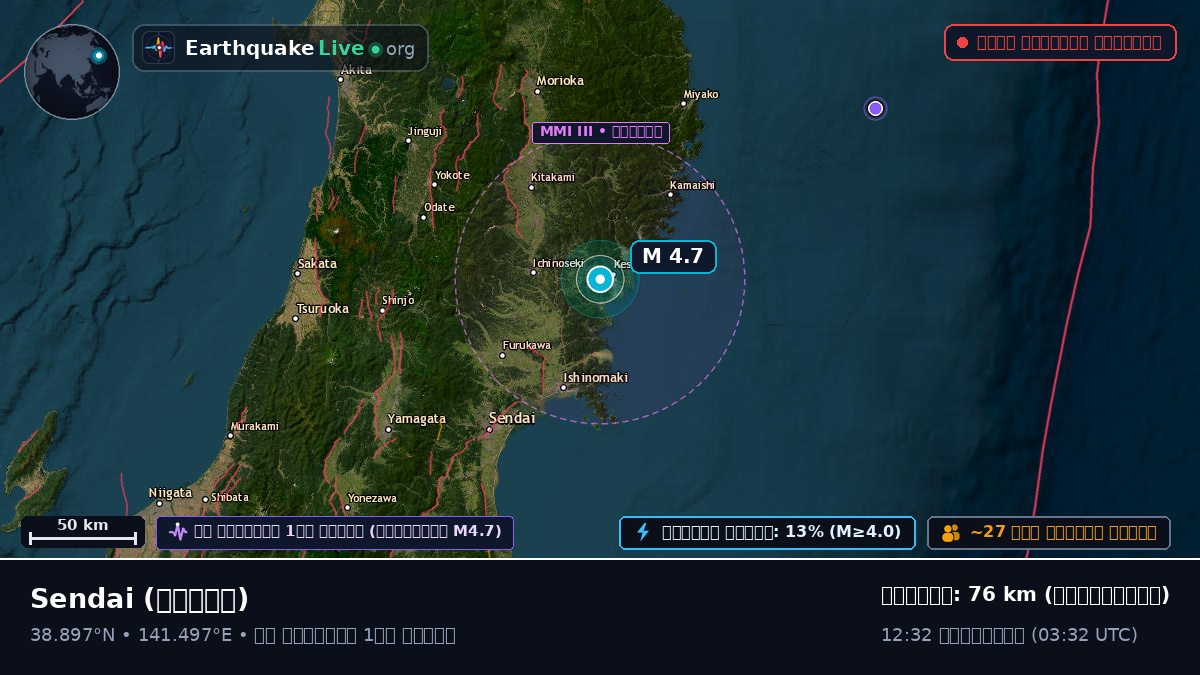Click the 12:32 (03:32 UTC) time text
This screenshot has height=675, width=1200.
point(1009,635)
